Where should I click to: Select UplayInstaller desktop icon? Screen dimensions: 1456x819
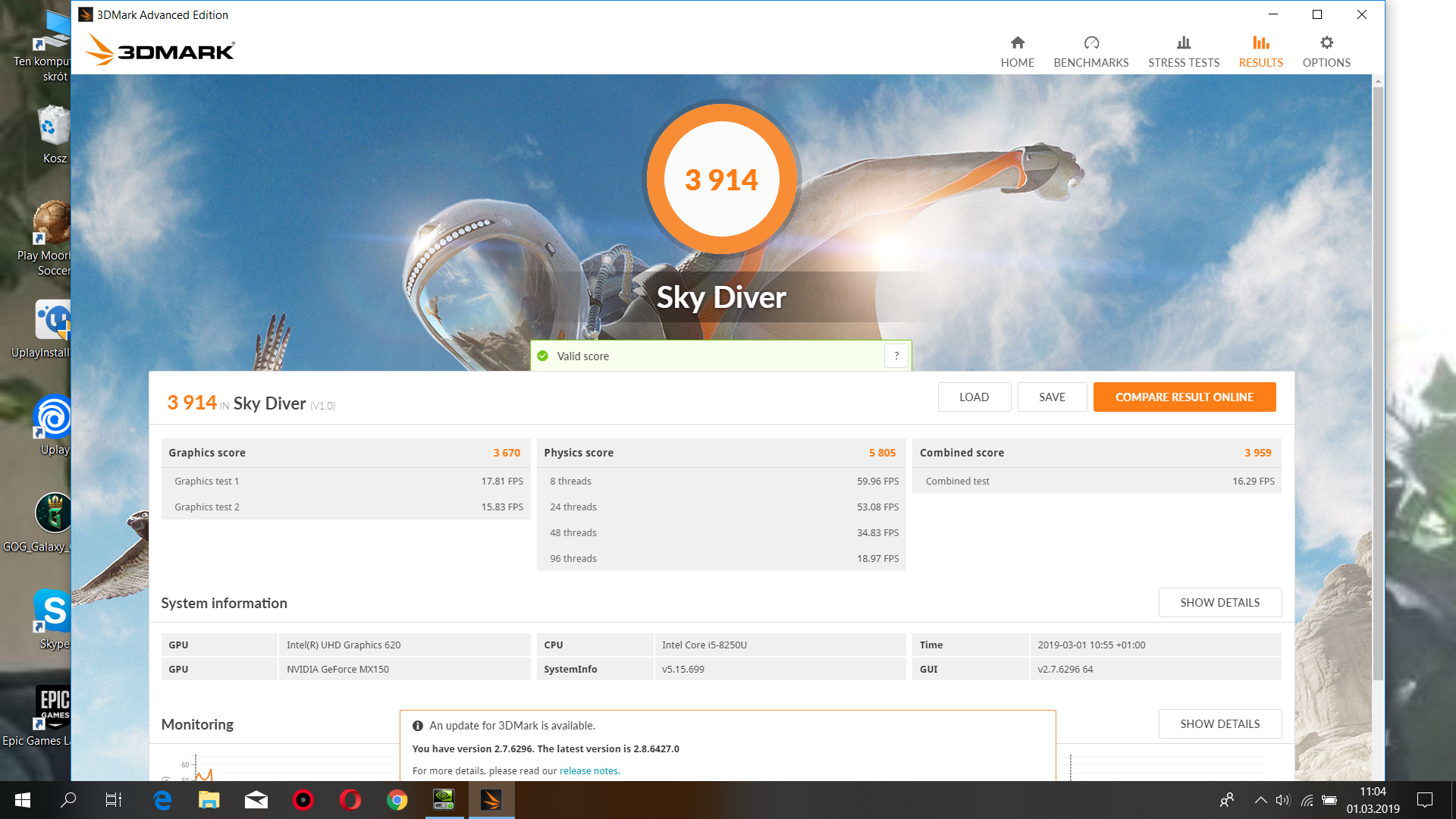[x=40, y=328]
